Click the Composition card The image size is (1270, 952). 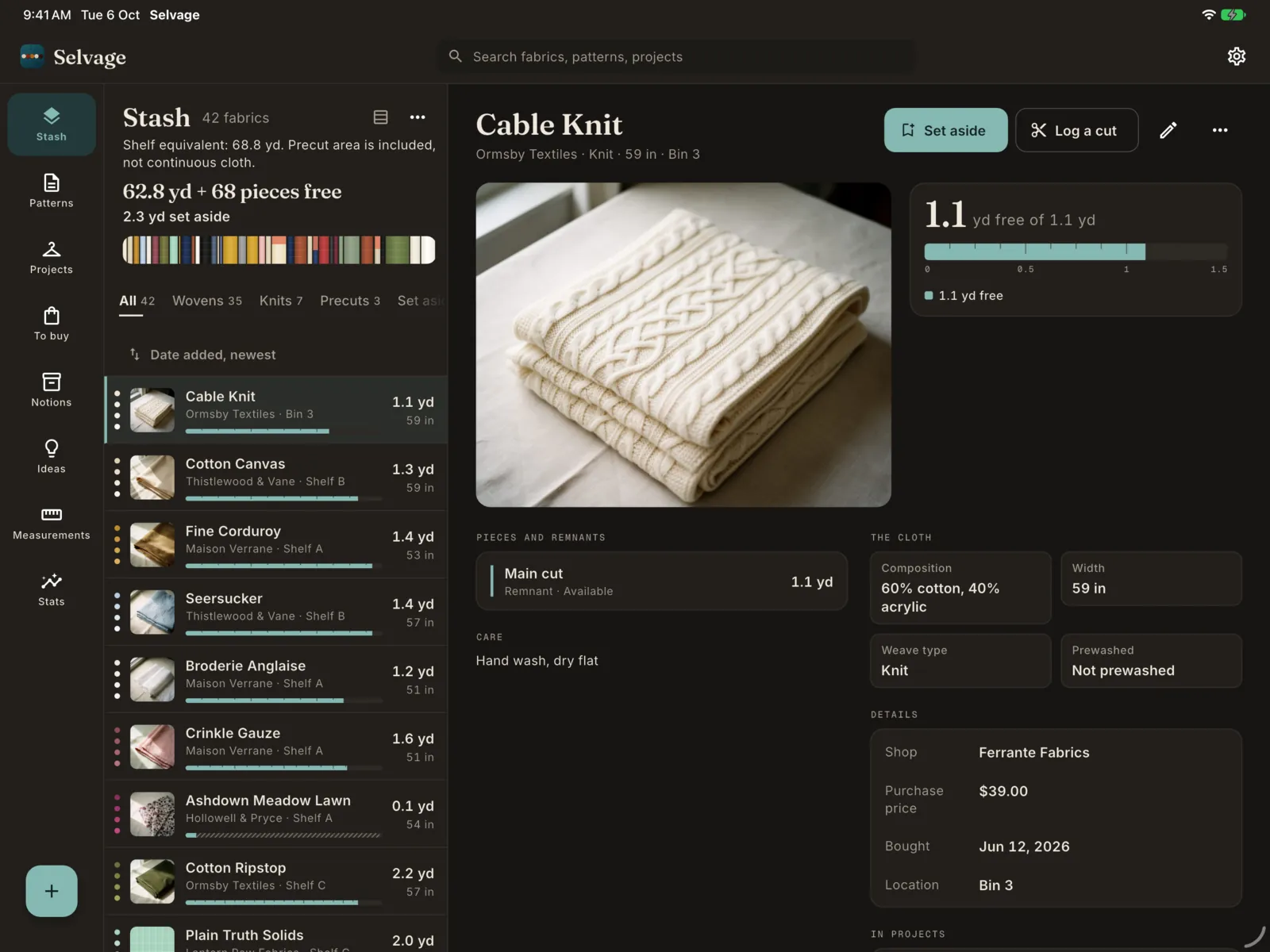tap(960, 588)
